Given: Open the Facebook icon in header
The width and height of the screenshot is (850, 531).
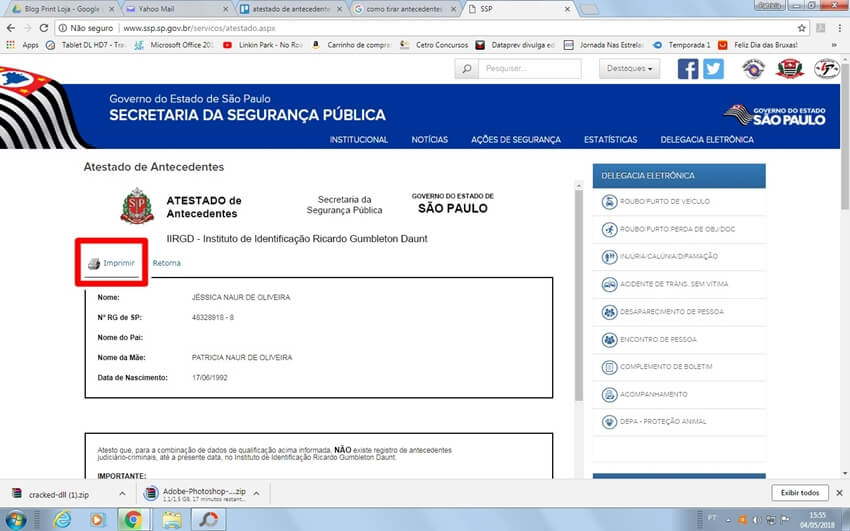Looking at the screenshot, I should (x=688, y=69).
